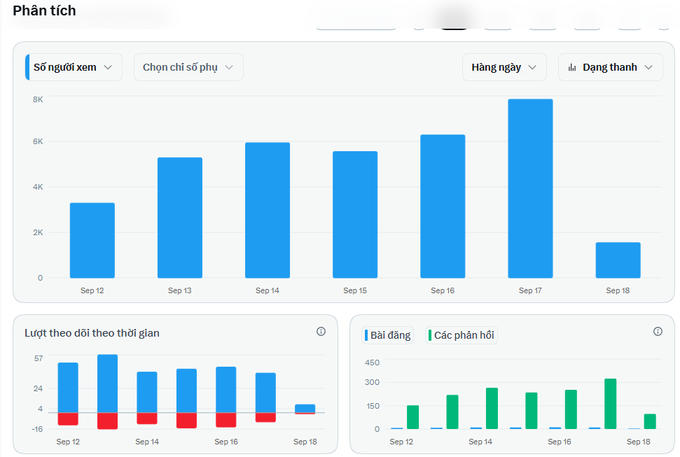Image resolution: width=680 pixels, height=457 pixels.
Task: Click the Sep 13 red unfollows bar
Action: (x=108, y=421)
